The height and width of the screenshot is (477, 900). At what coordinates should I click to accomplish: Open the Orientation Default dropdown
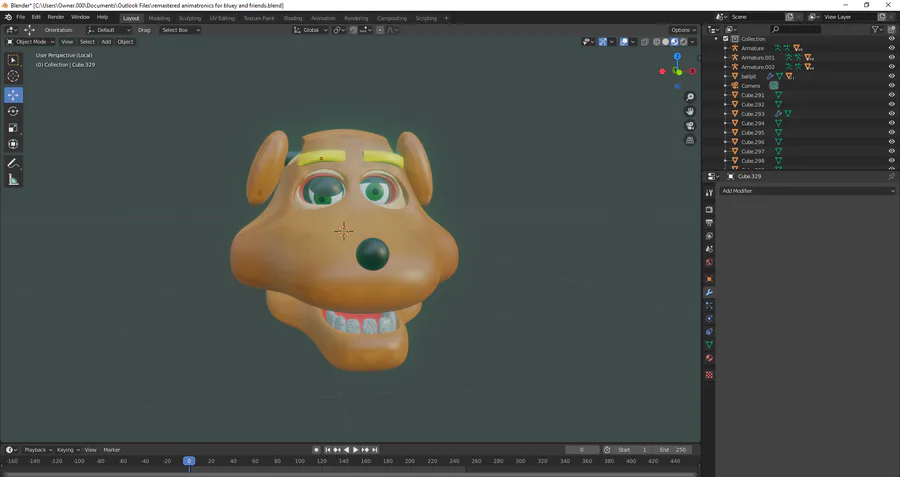[x=109, y=30]
